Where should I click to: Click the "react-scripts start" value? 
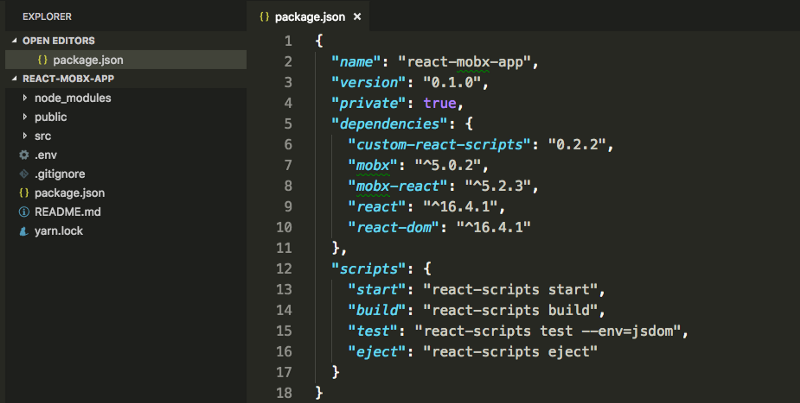510,290
